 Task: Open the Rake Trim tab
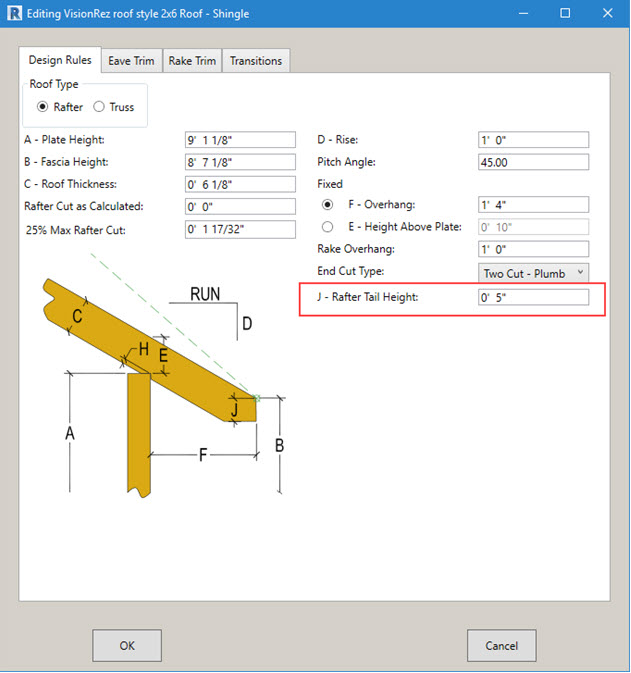192,61
